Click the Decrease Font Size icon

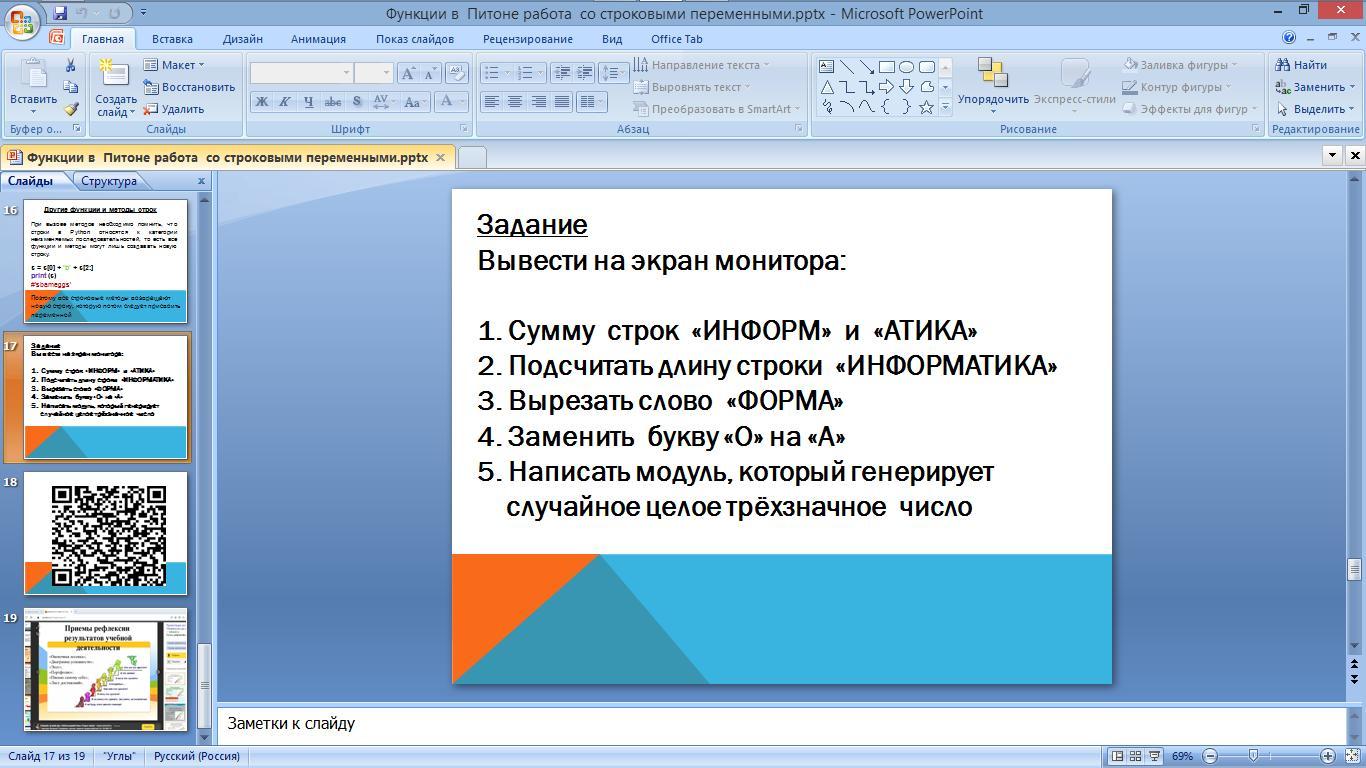pos(430,73)
